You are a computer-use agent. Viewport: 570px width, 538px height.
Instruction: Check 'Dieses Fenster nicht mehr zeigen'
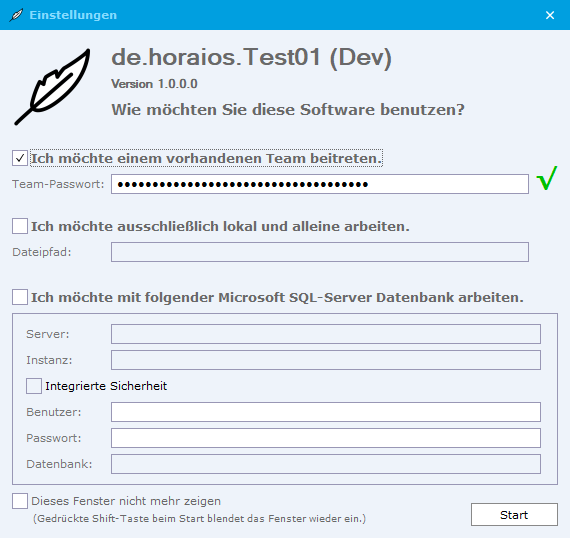tap(20, 501)
